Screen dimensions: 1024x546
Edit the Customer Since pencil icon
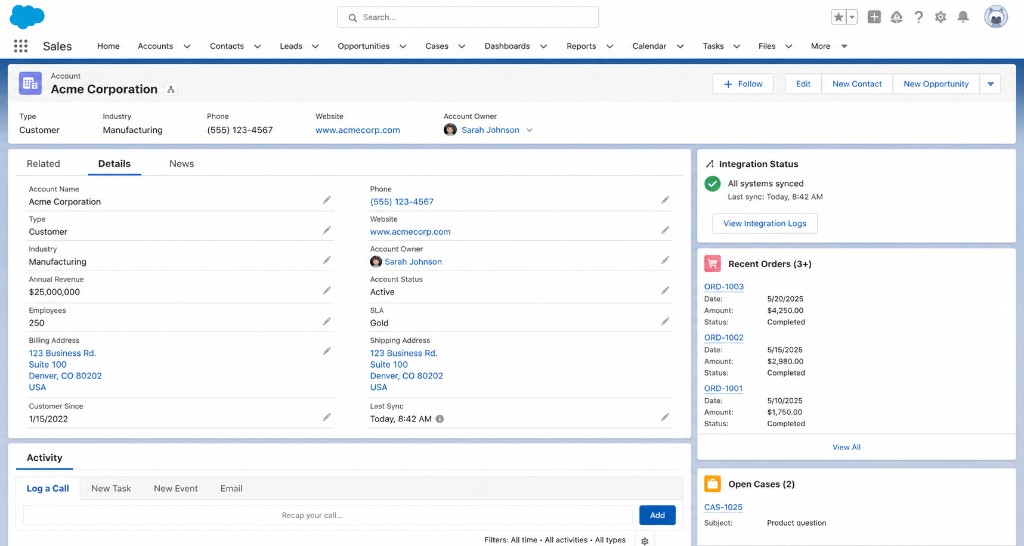327,417
